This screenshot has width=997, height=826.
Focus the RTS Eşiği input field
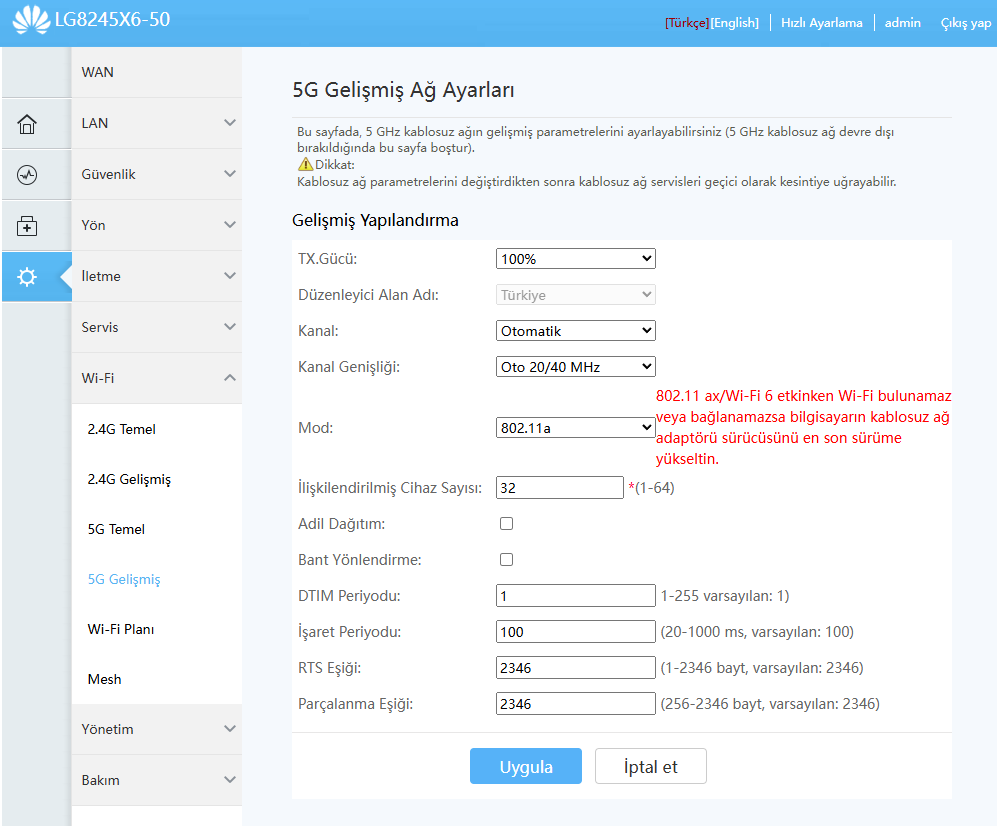pos(575,668)
